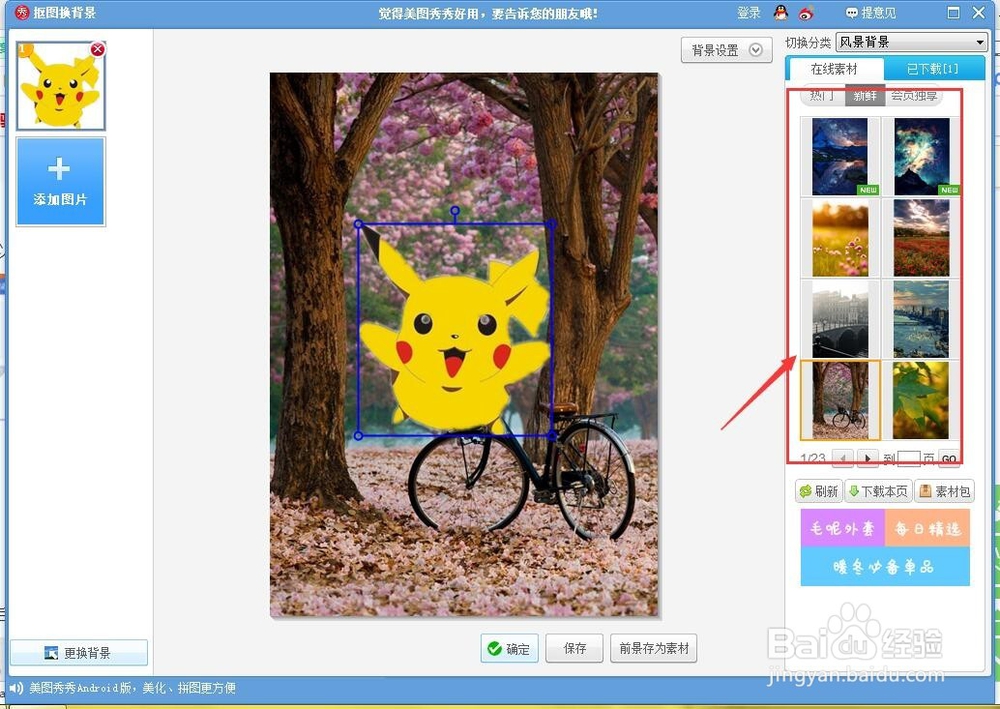Choose the cherry tree bicycle background

point(840,400)
